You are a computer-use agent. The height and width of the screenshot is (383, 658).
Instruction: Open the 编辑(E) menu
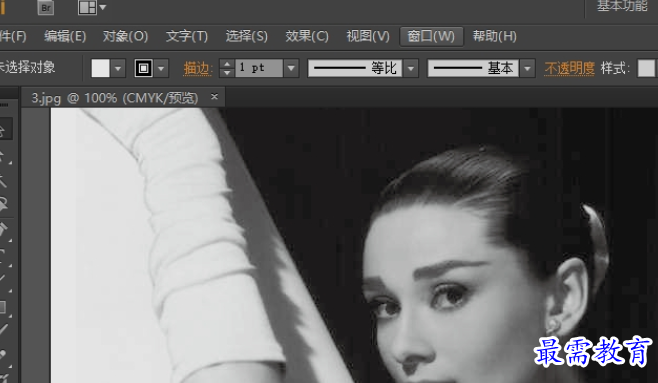(x=65, y=36)
